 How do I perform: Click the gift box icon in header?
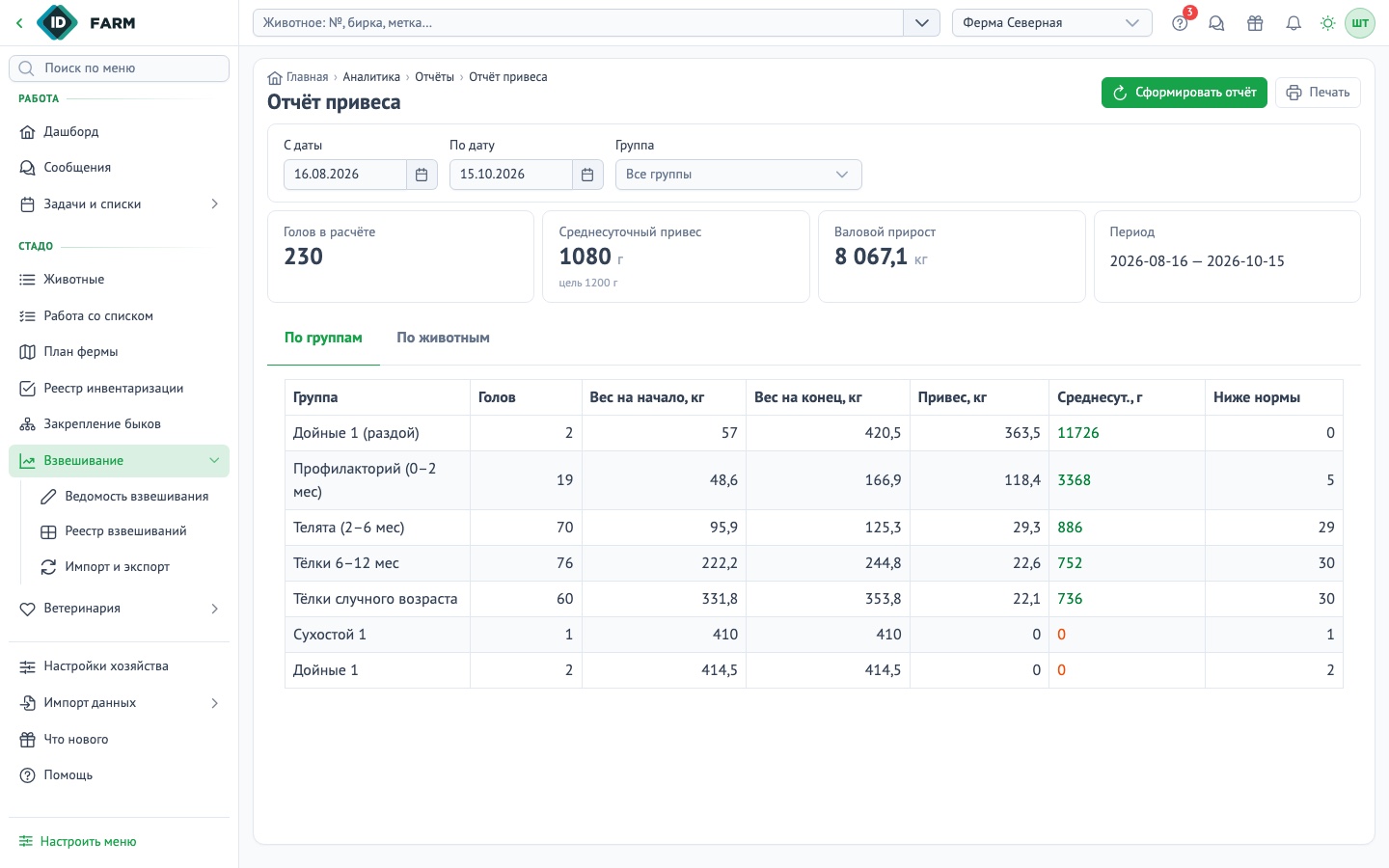[x=1255, y=23]
